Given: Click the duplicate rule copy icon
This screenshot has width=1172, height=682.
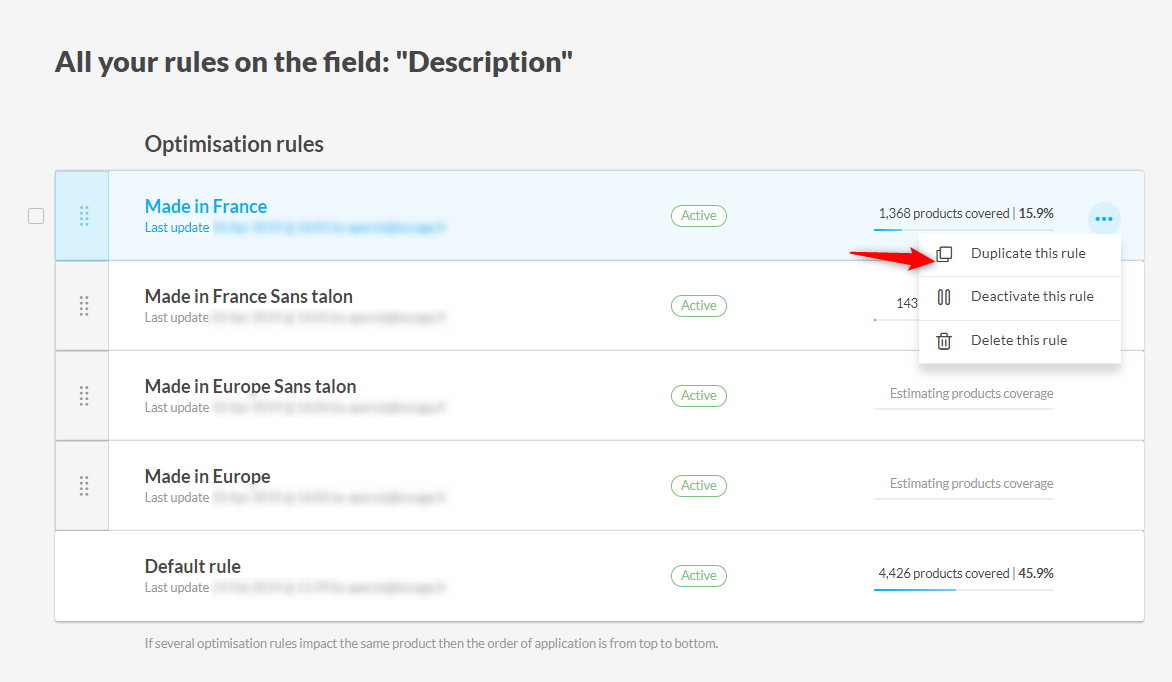Looking at the screenshot, I should point(944,254).
